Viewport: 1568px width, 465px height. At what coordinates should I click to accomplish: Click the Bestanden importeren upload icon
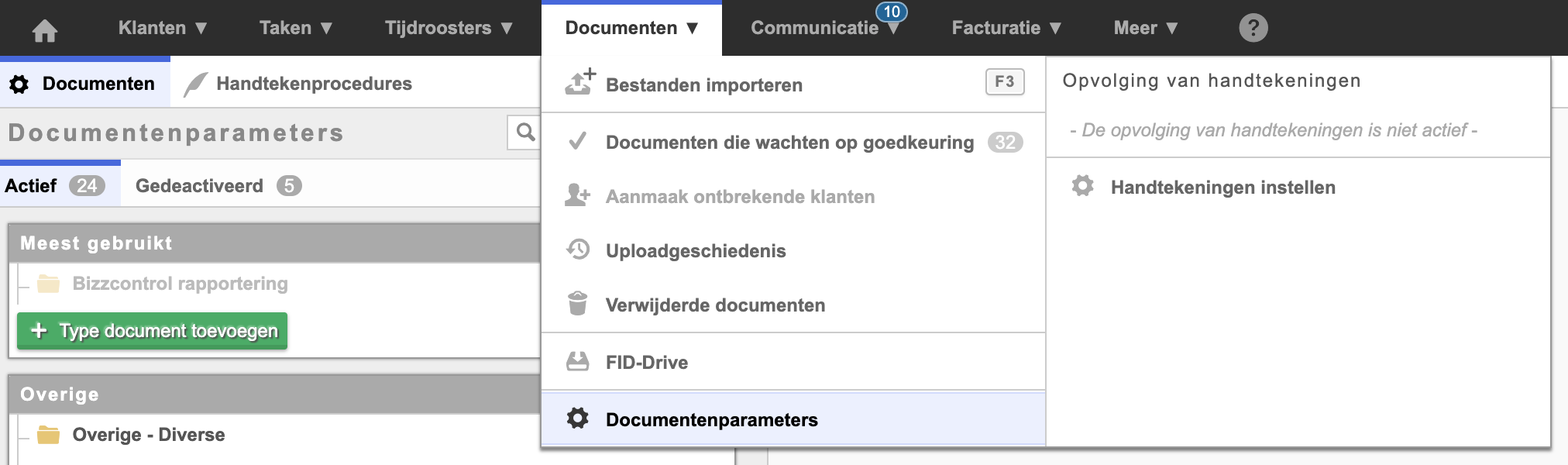[x=579, y=82]
